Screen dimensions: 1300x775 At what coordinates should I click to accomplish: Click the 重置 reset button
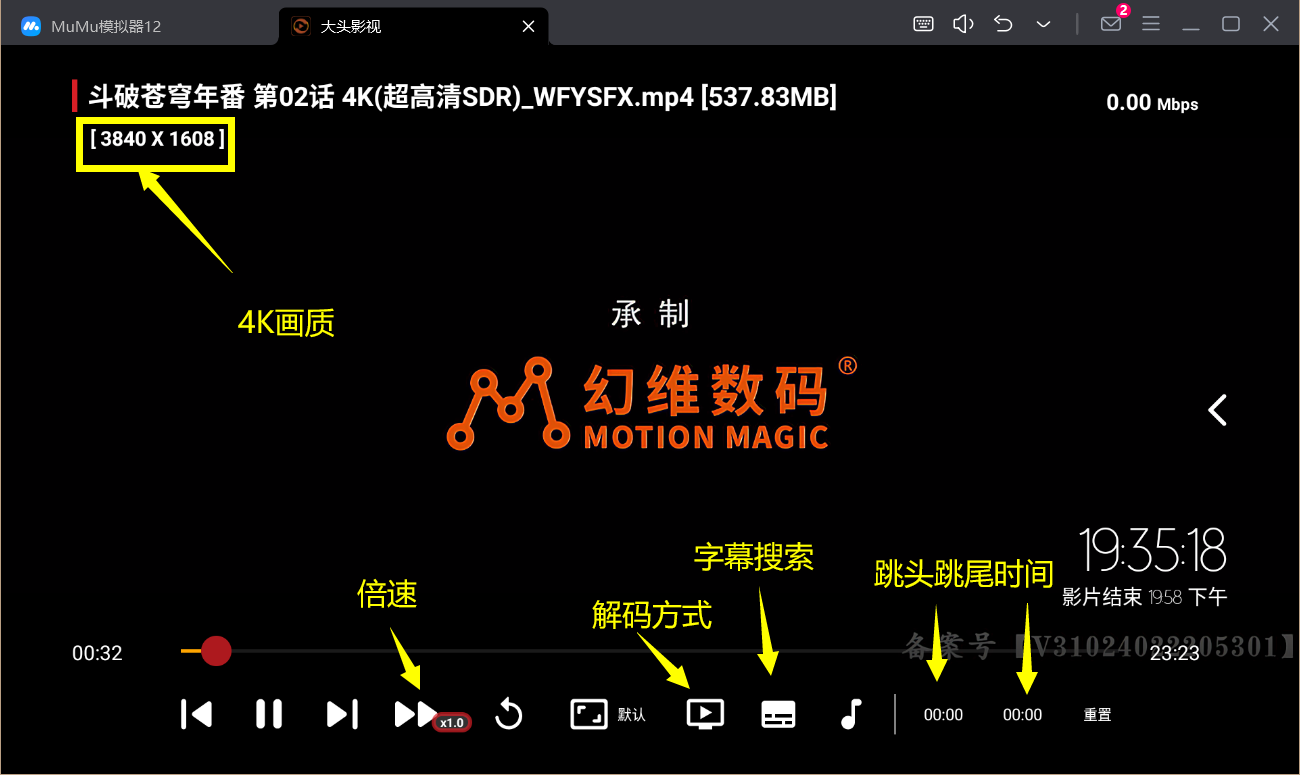pyautogui.click(x=1097, y=715)
